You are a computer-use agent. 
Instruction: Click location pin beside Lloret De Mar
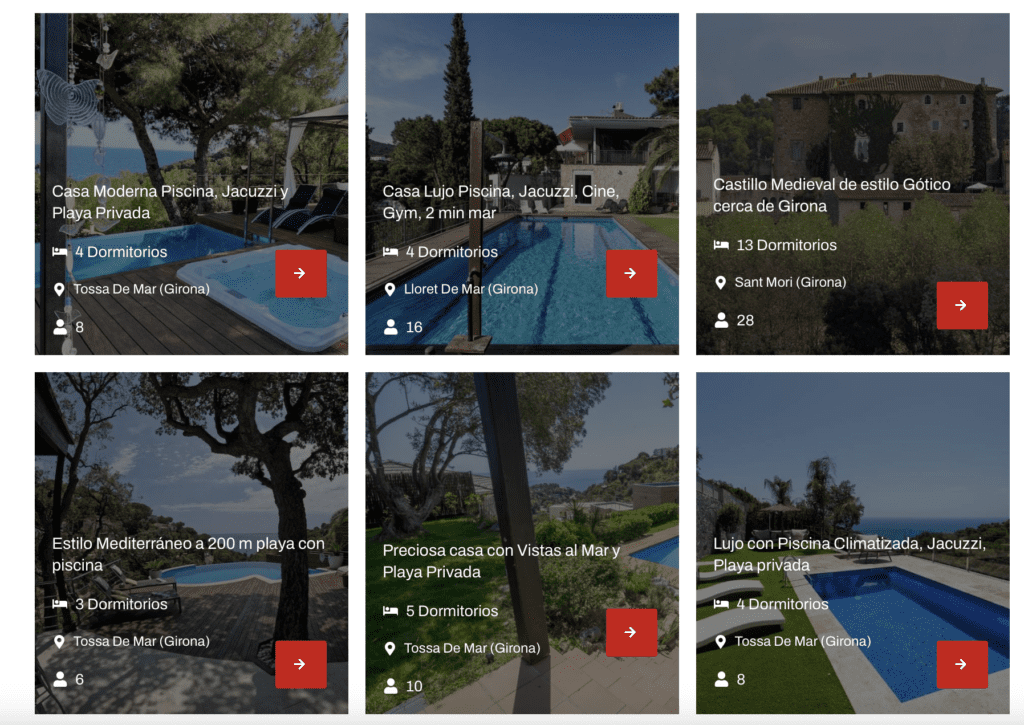coord(390,289)
